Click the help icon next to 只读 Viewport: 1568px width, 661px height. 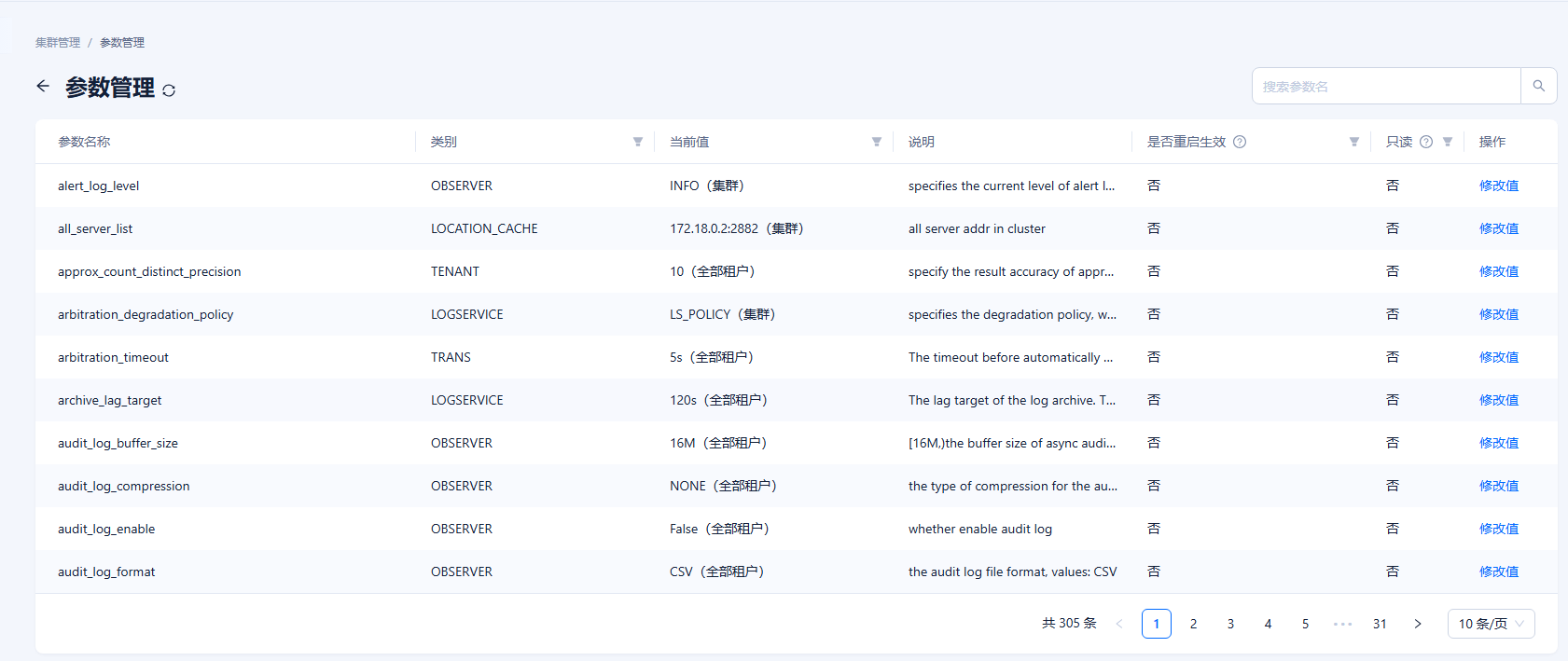(x=1426, y=142)
